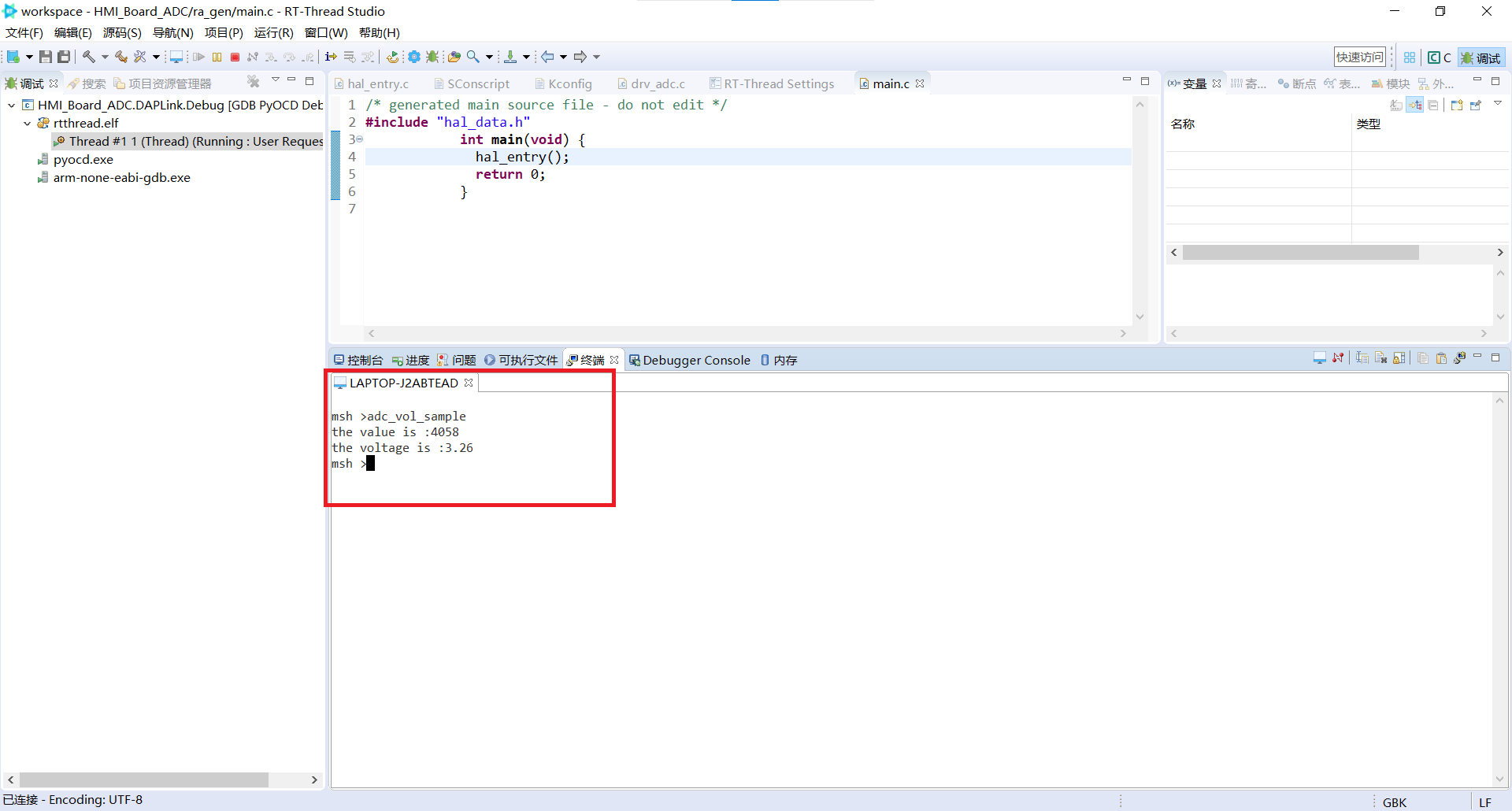The image size is (1512, 811).
Task: Click the red Terminate (stop) icon
Action: (x=235, y=57)
